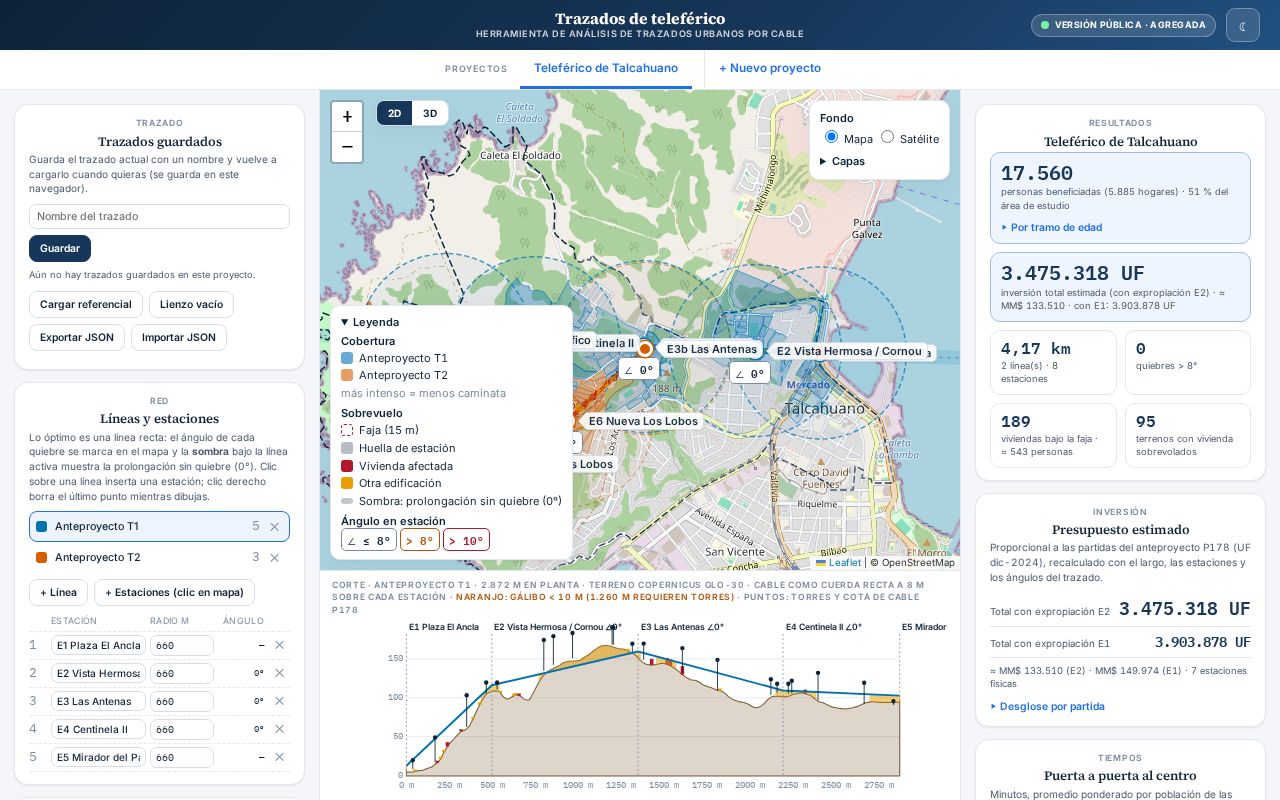Click Importar JSON button
This screenshot has height=800, width=1280.
click(x=179, y=337)
